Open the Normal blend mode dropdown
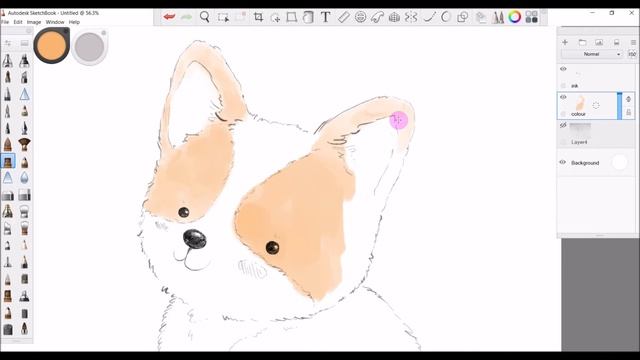This screenshot has height=360, width=640. [x=591, y=54]
